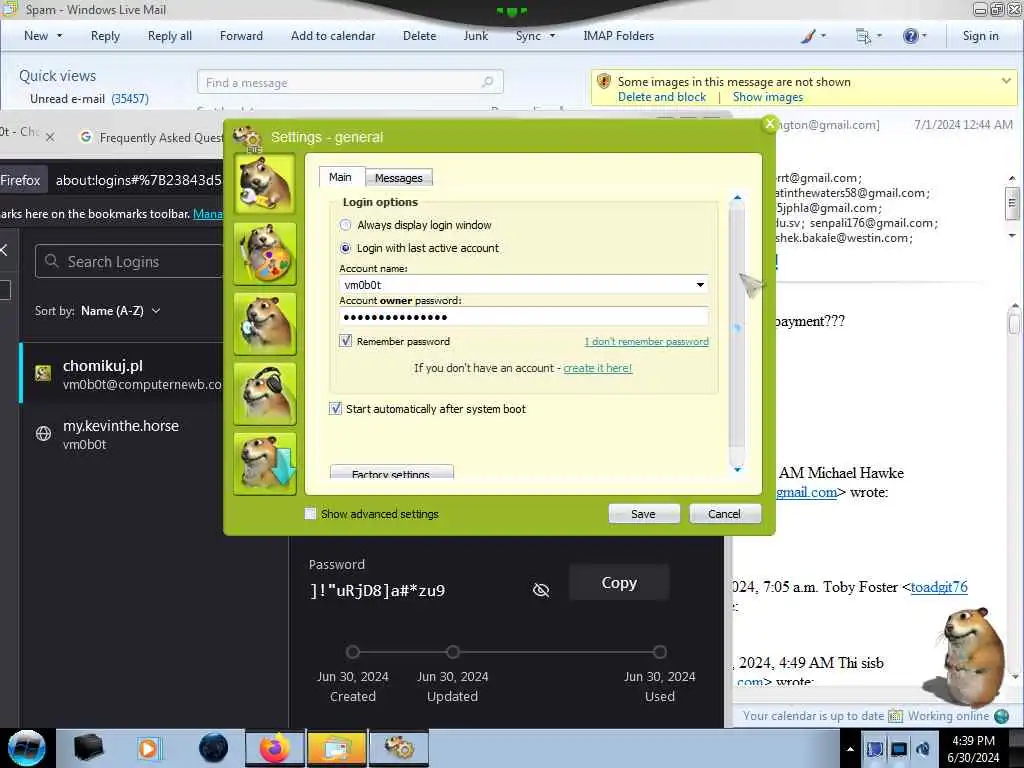This screenshot has width=1024, height=768.
Task: Click the recipient list scroll down arrow
Action: (1012, 235)
